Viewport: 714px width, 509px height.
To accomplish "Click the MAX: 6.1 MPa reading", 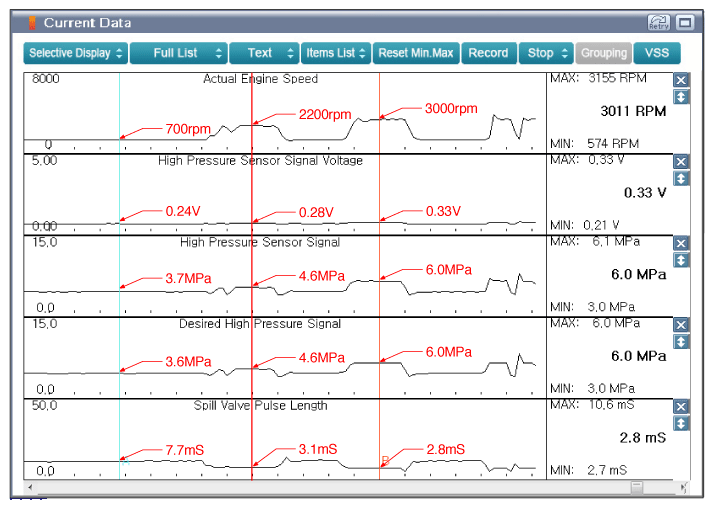I will tap(595, 241).
